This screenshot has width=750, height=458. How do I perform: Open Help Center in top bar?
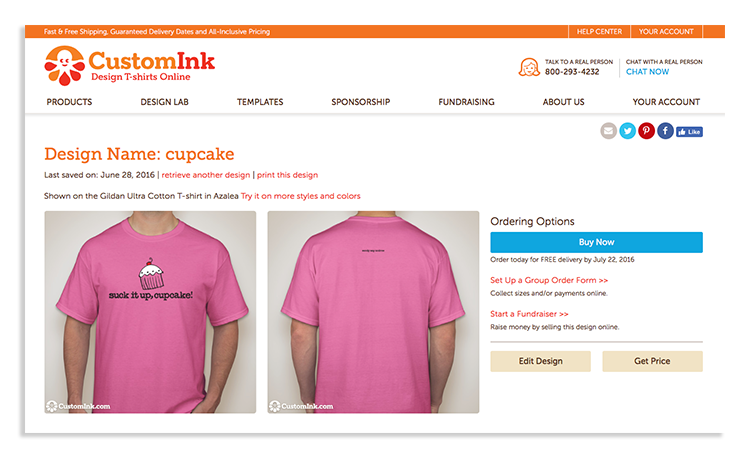pos(599,32)
